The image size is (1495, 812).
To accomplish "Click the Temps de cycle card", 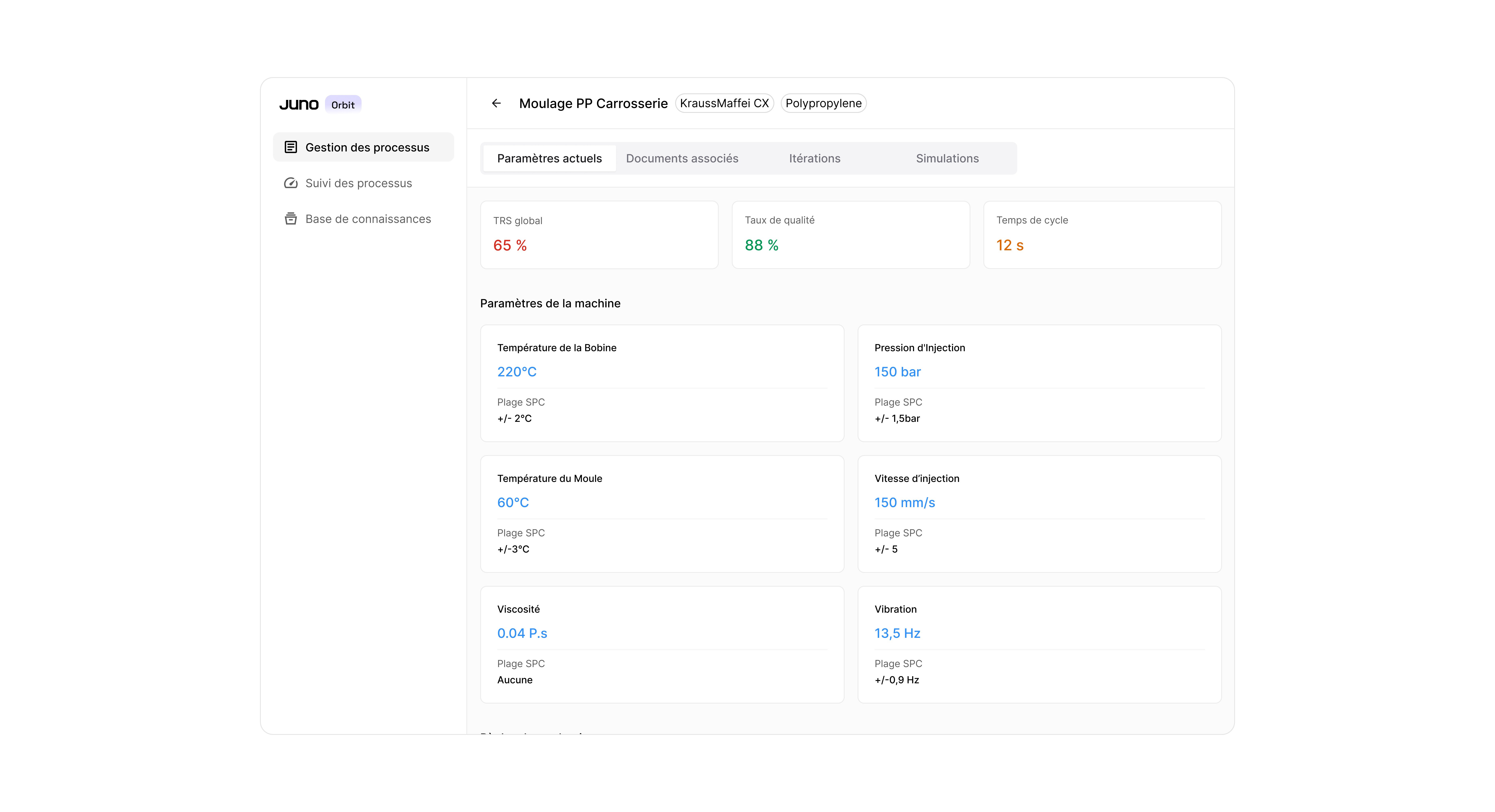I will point(1102,235).
